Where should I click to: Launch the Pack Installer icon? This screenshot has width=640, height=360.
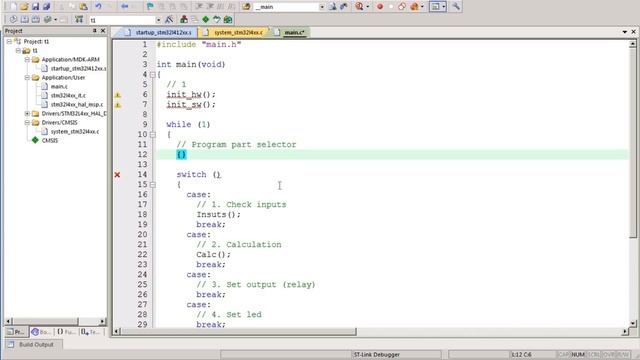[228, 20]
